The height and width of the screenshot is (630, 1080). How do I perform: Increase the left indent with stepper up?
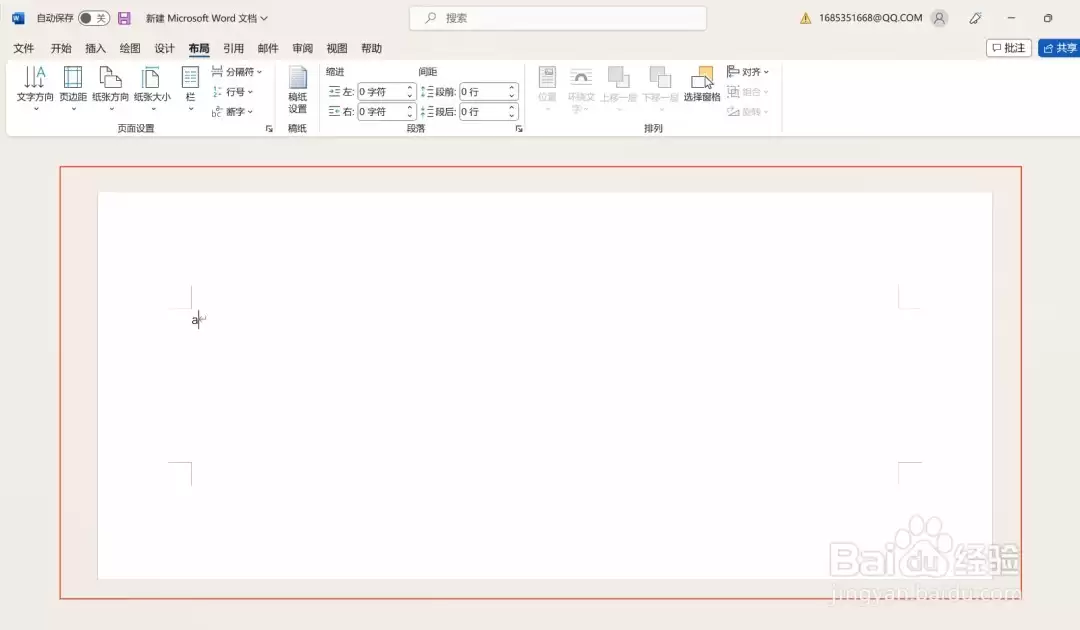pos(410,87)
